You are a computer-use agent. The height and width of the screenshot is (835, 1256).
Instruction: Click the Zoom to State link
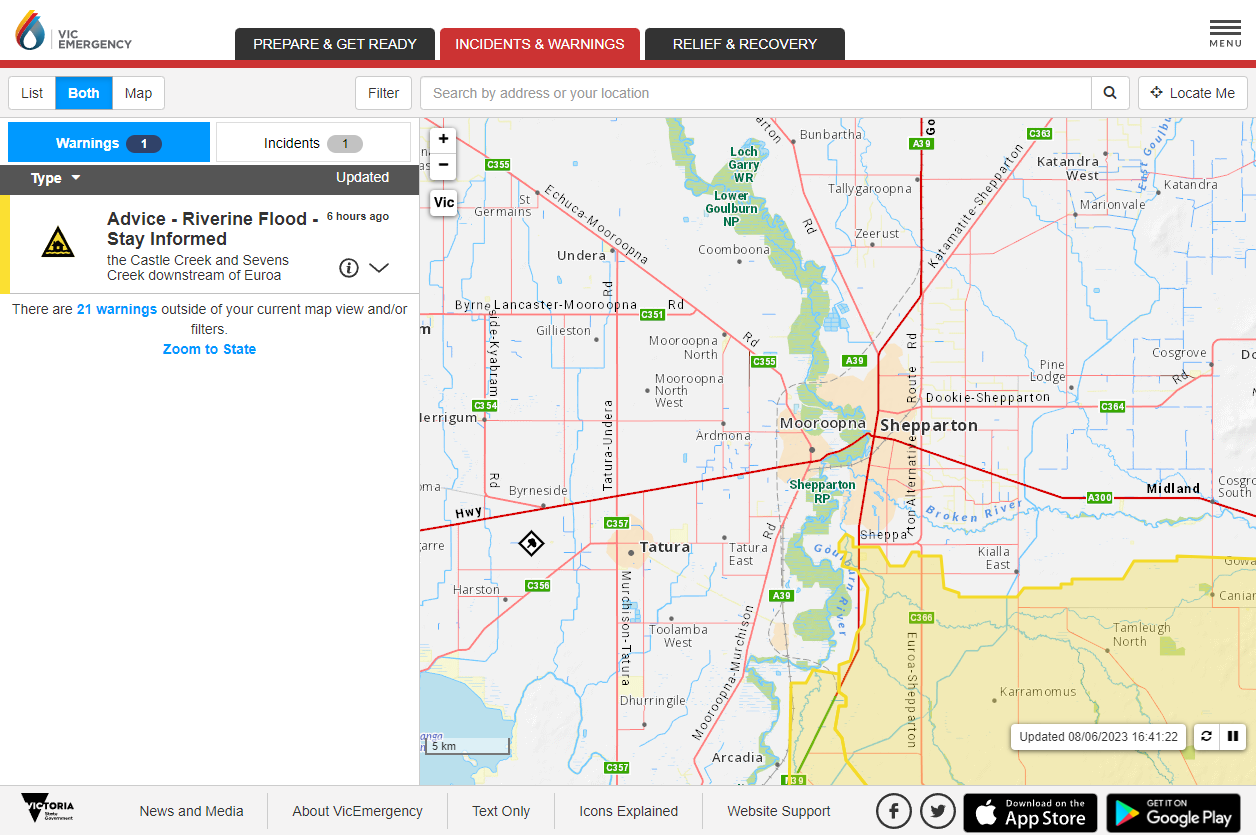click(209, 349)
